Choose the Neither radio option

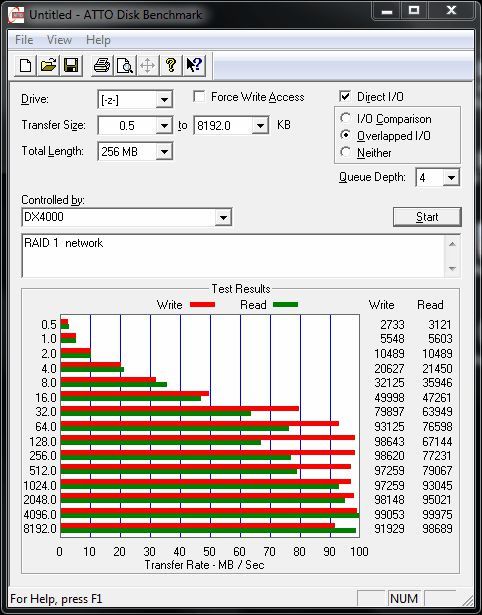(346, 152)
